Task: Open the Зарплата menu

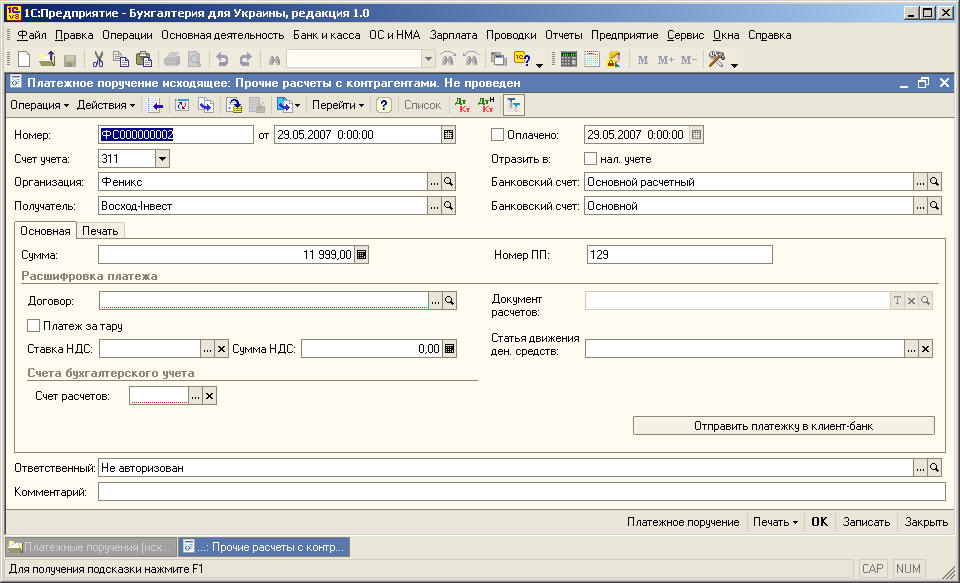Action: tap(453, 35)
